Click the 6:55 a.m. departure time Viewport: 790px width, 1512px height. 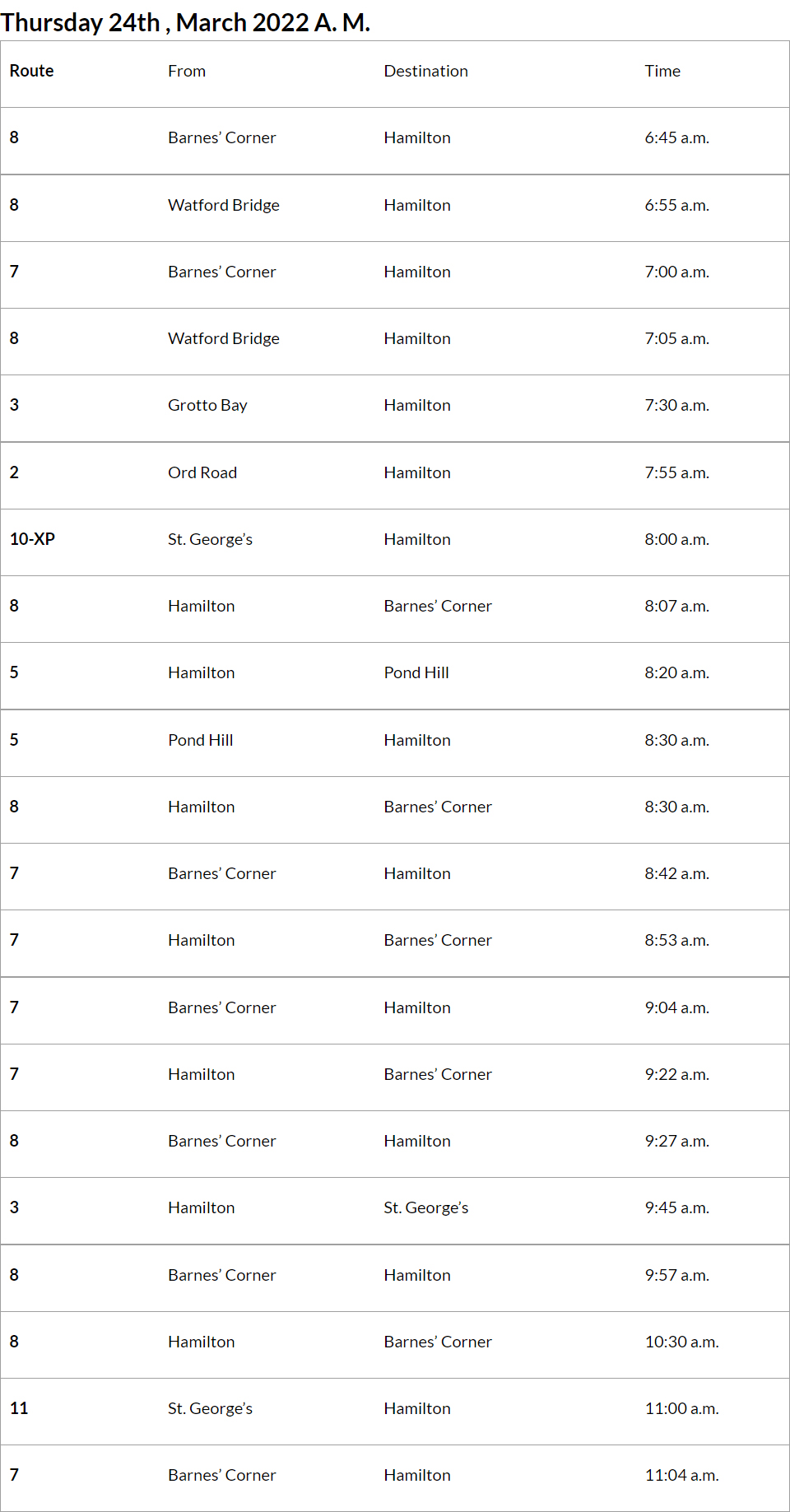676,206
